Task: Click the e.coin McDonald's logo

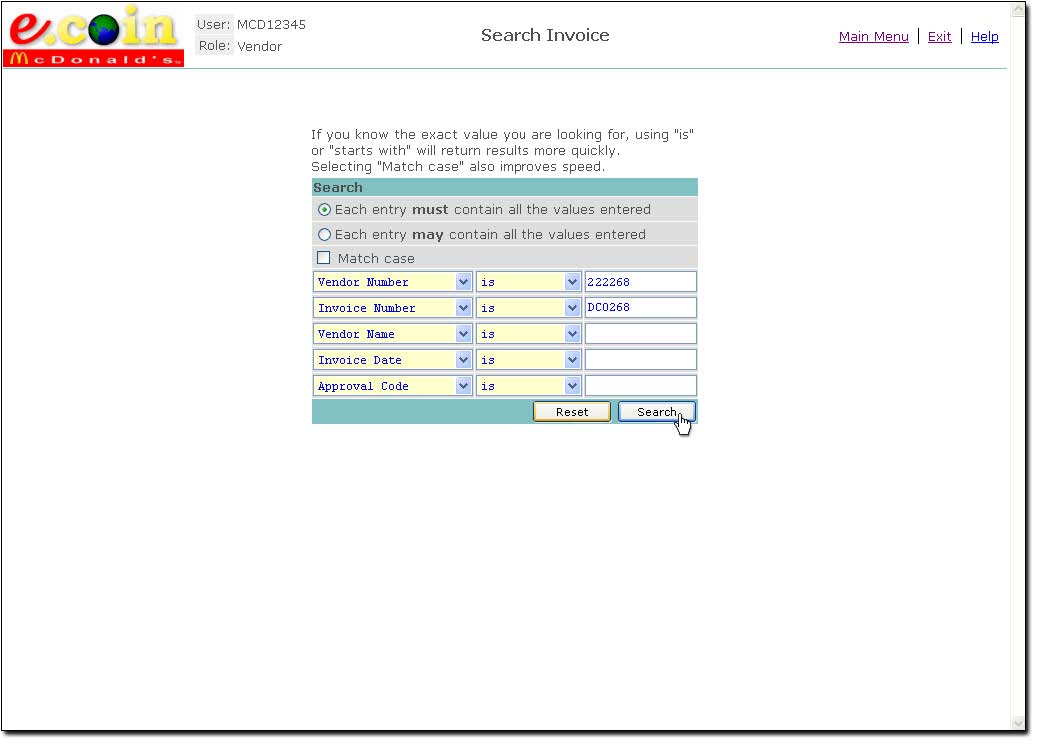Action: (x=95, y=39)
